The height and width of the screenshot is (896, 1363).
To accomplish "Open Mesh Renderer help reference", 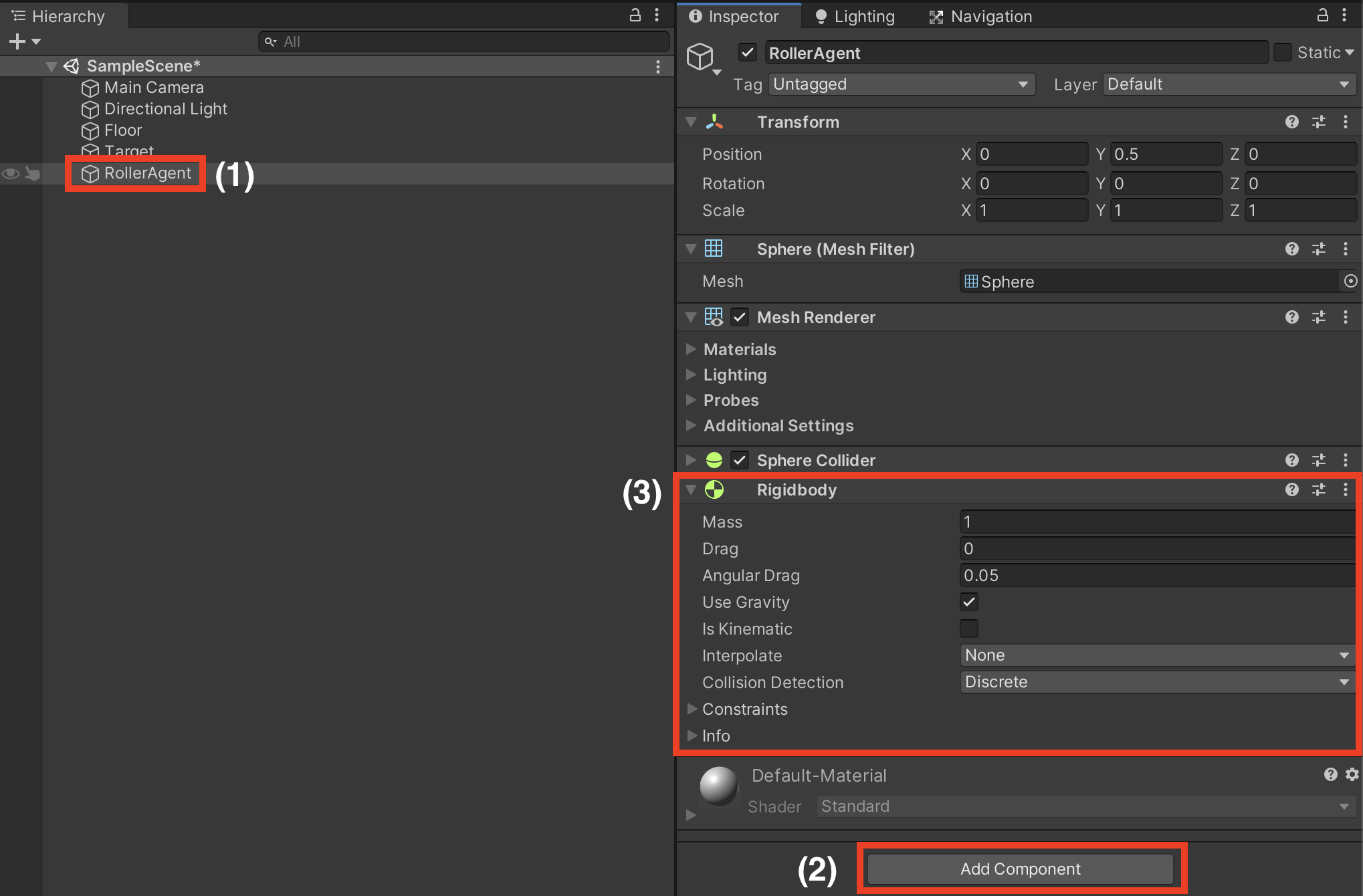I will pyautogui.click(x=1292, y=317).
